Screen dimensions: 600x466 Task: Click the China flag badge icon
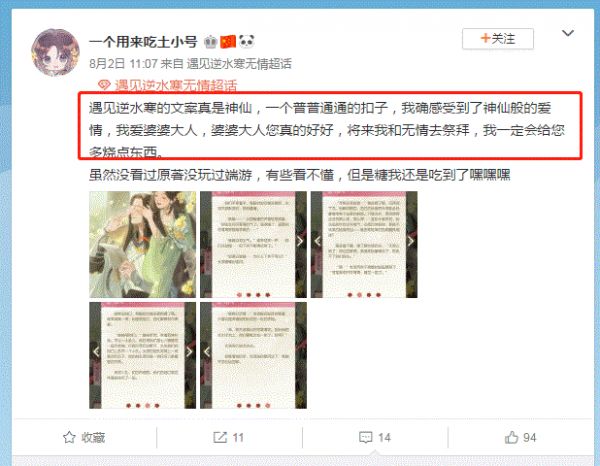(228, 41)
